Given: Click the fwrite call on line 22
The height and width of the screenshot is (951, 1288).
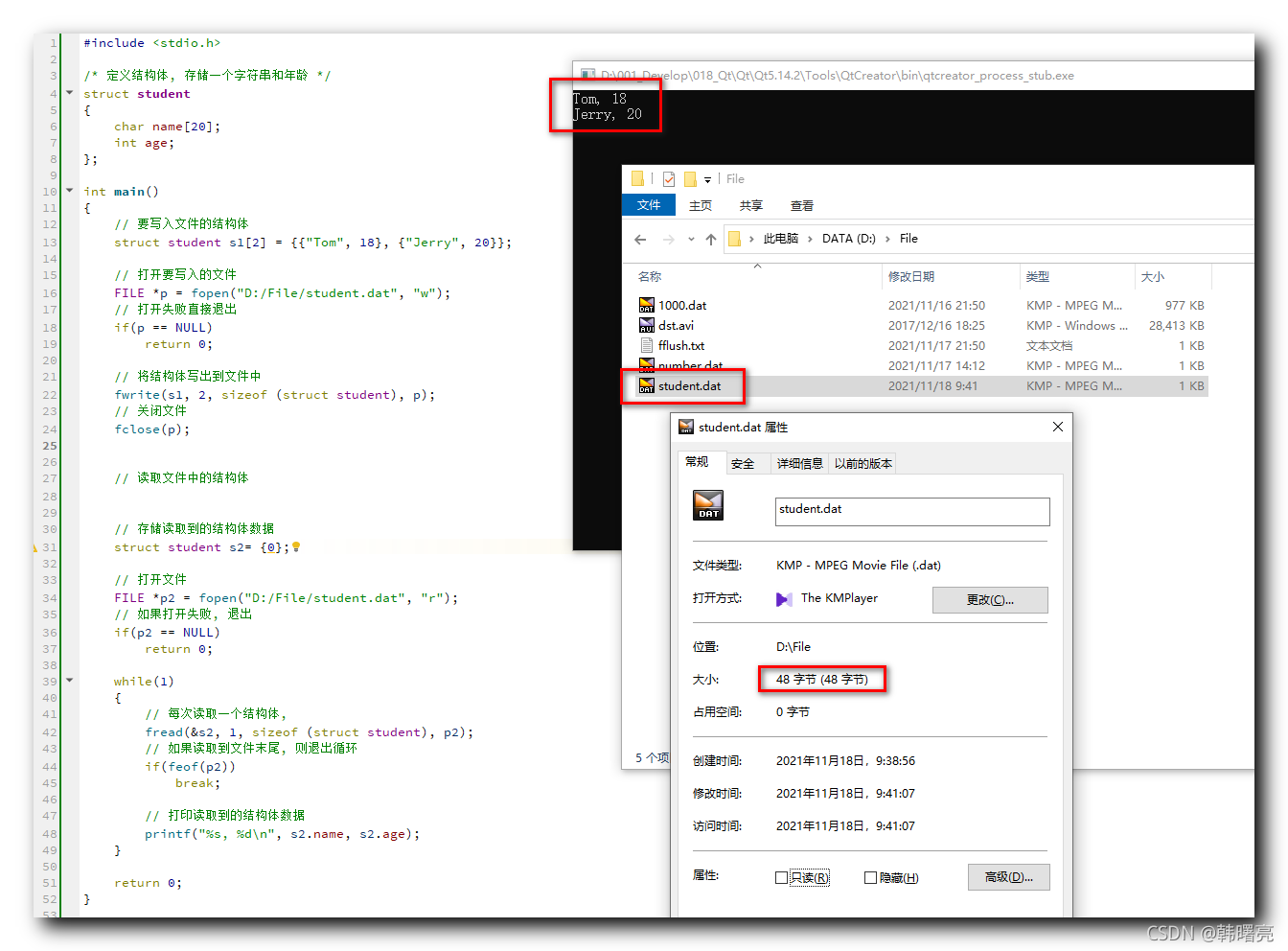Looking at the screenshot, I should point(275,395).
